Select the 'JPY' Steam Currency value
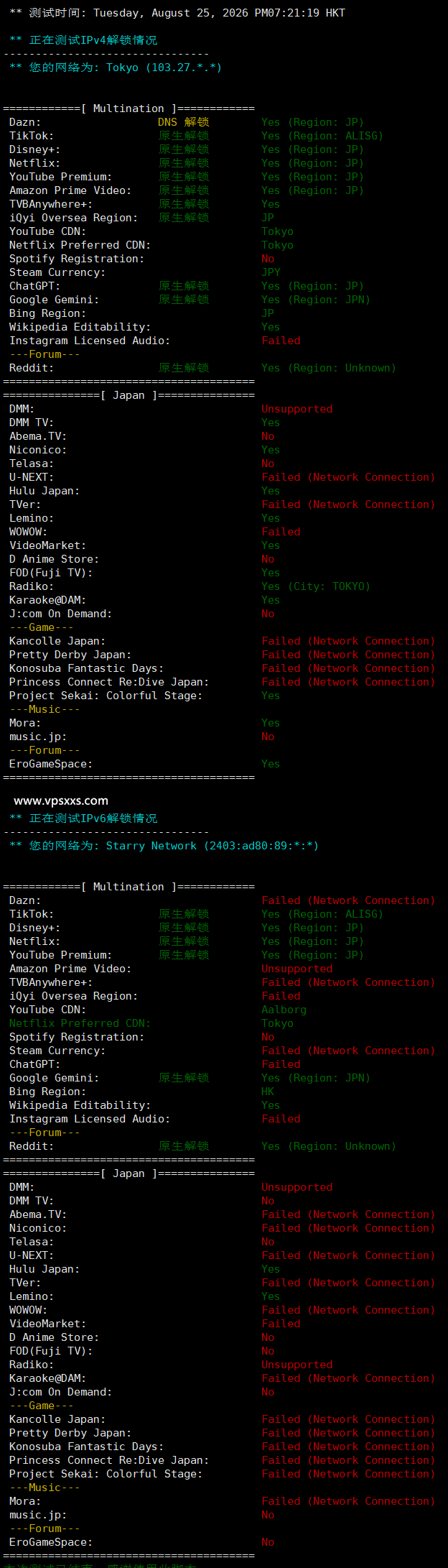The height and width of the screenshot is (1568, 448). coord(271,272)
